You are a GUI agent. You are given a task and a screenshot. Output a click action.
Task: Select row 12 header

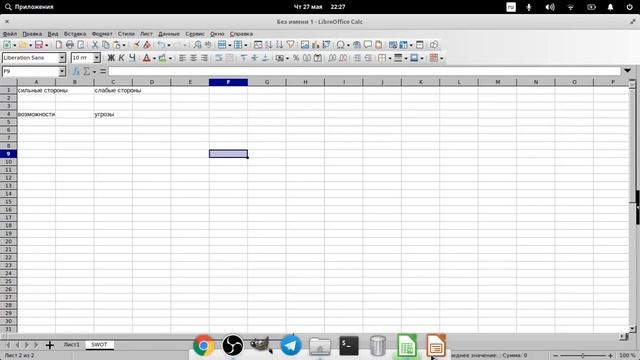click(8, 178)
